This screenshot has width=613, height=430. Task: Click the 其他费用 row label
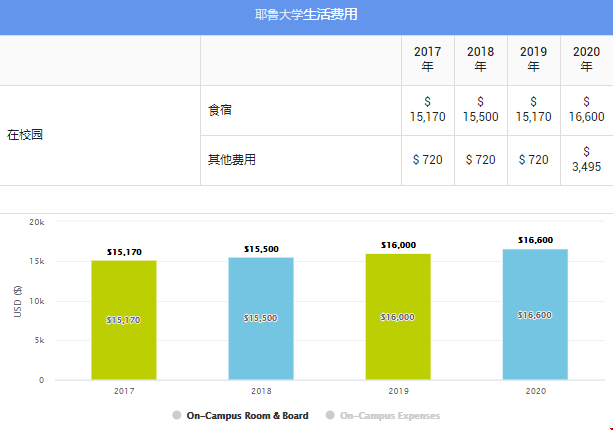click(x=232, y=159)
